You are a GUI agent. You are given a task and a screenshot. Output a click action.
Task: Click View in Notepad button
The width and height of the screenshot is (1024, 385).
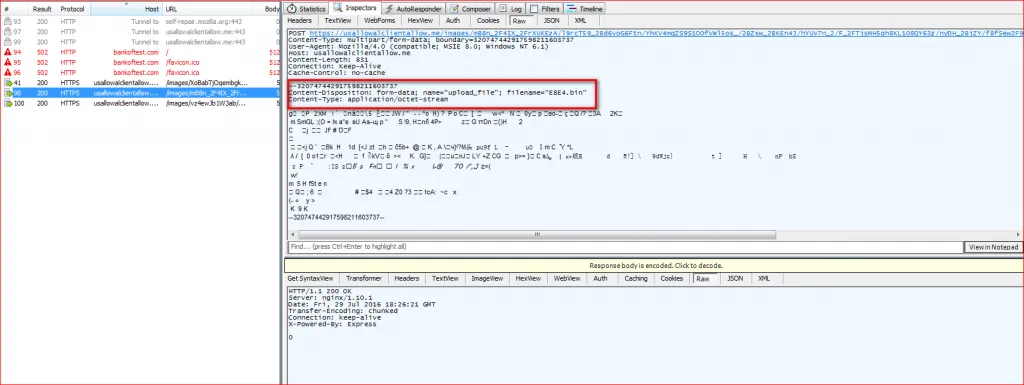[993, 247]
